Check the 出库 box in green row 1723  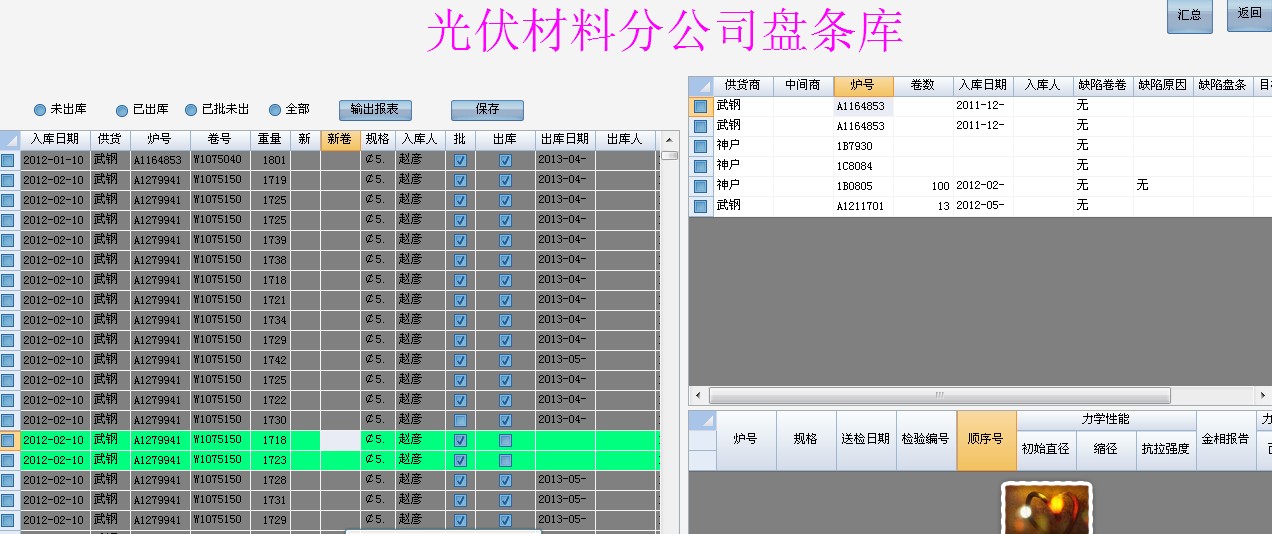pyautogui.click(x=505, y=460)
